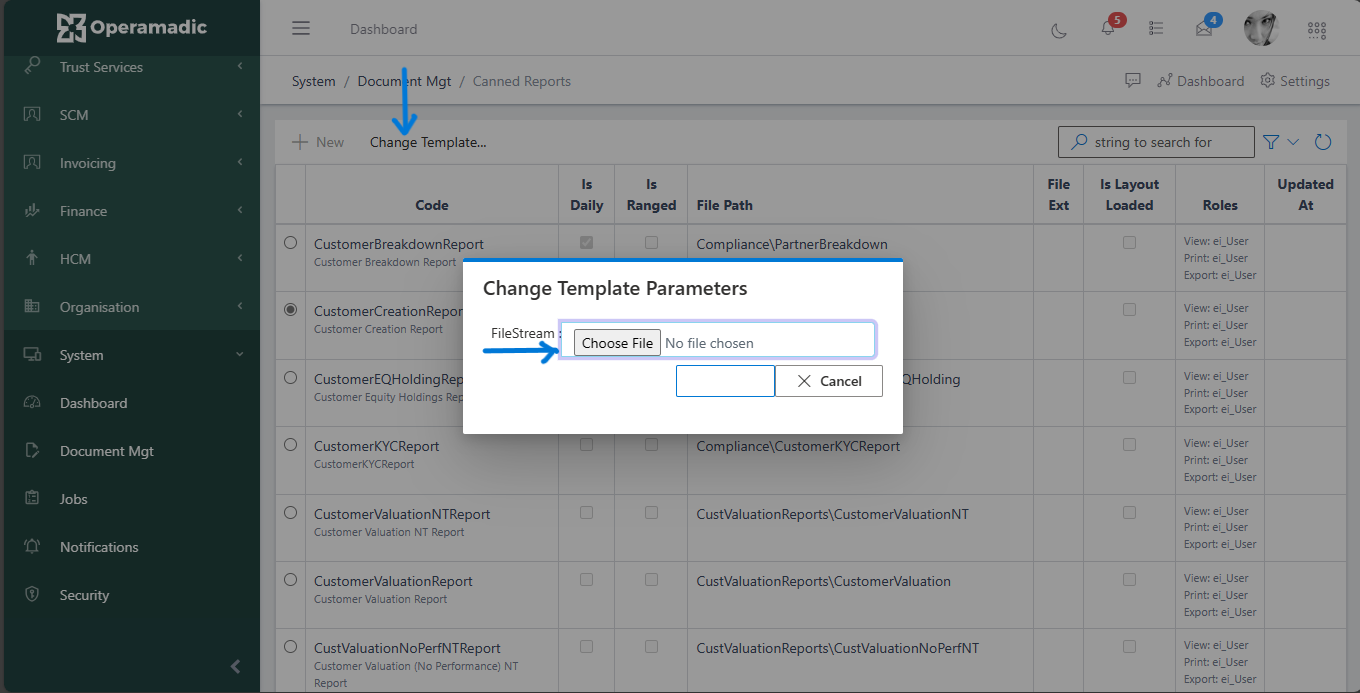The width and height of the screenshot is (1360, 693).
Task: Click the Operamadic logo
Action: pyautogui.click(x=132, y=28)
